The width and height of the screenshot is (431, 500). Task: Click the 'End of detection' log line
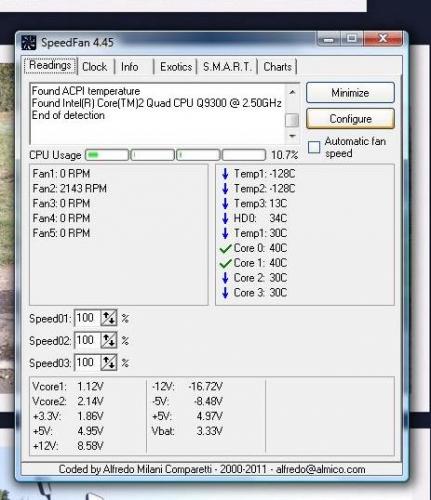point(68,115)
